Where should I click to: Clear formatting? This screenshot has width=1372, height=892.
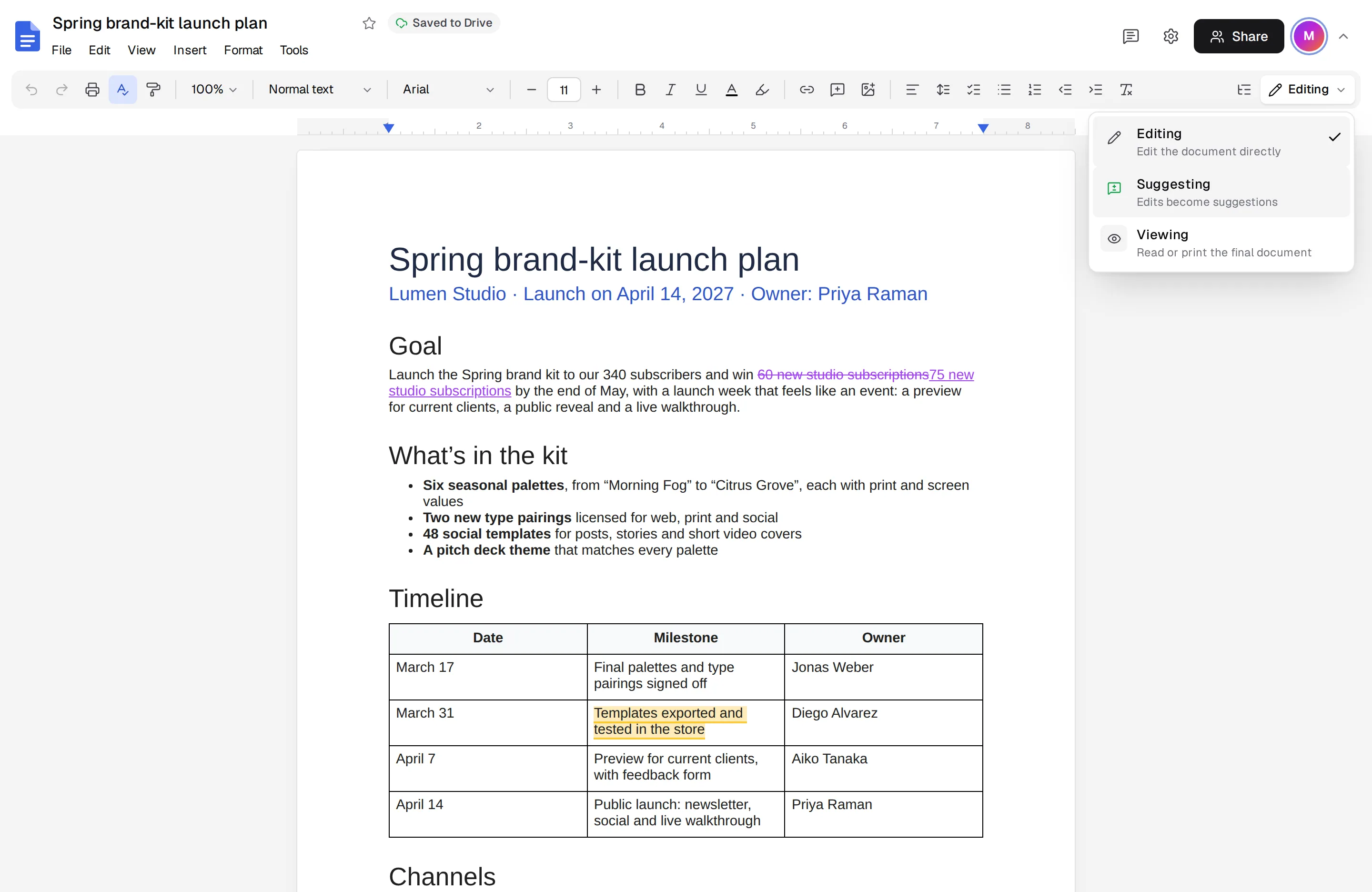point(1126,90)
